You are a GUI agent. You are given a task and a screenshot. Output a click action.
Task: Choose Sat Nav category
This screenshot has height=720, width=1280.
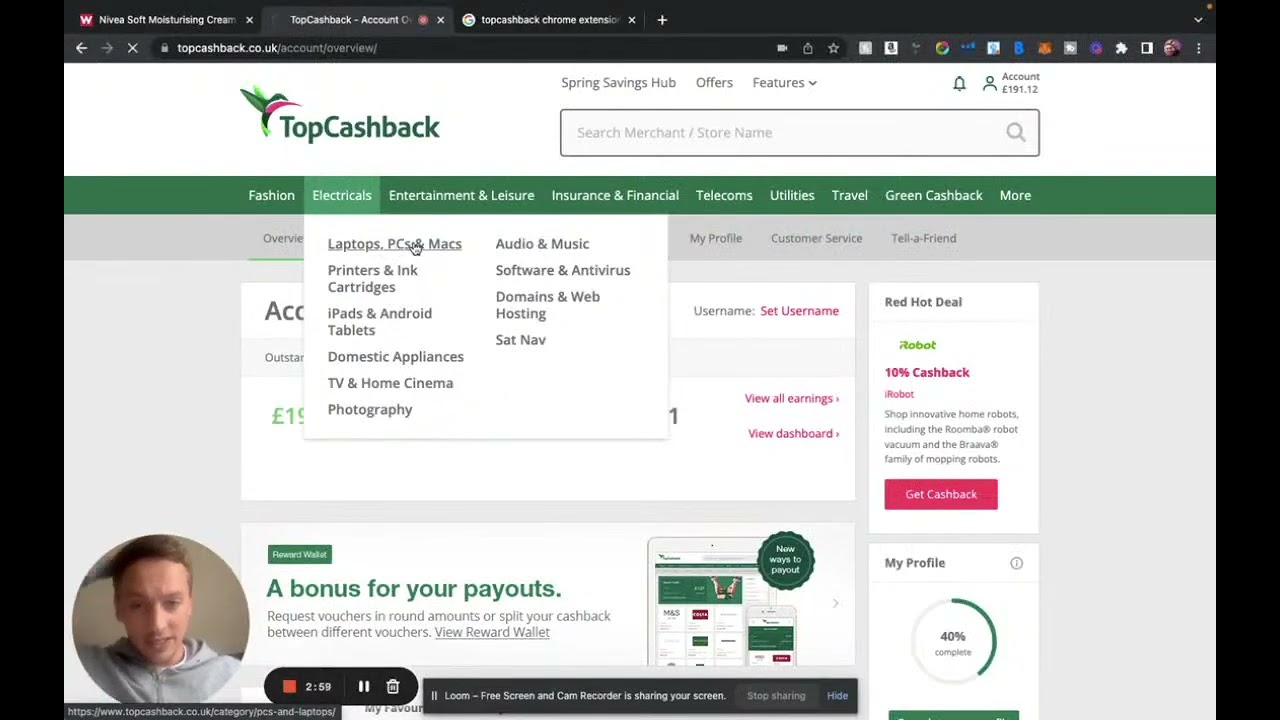(520, 340)
